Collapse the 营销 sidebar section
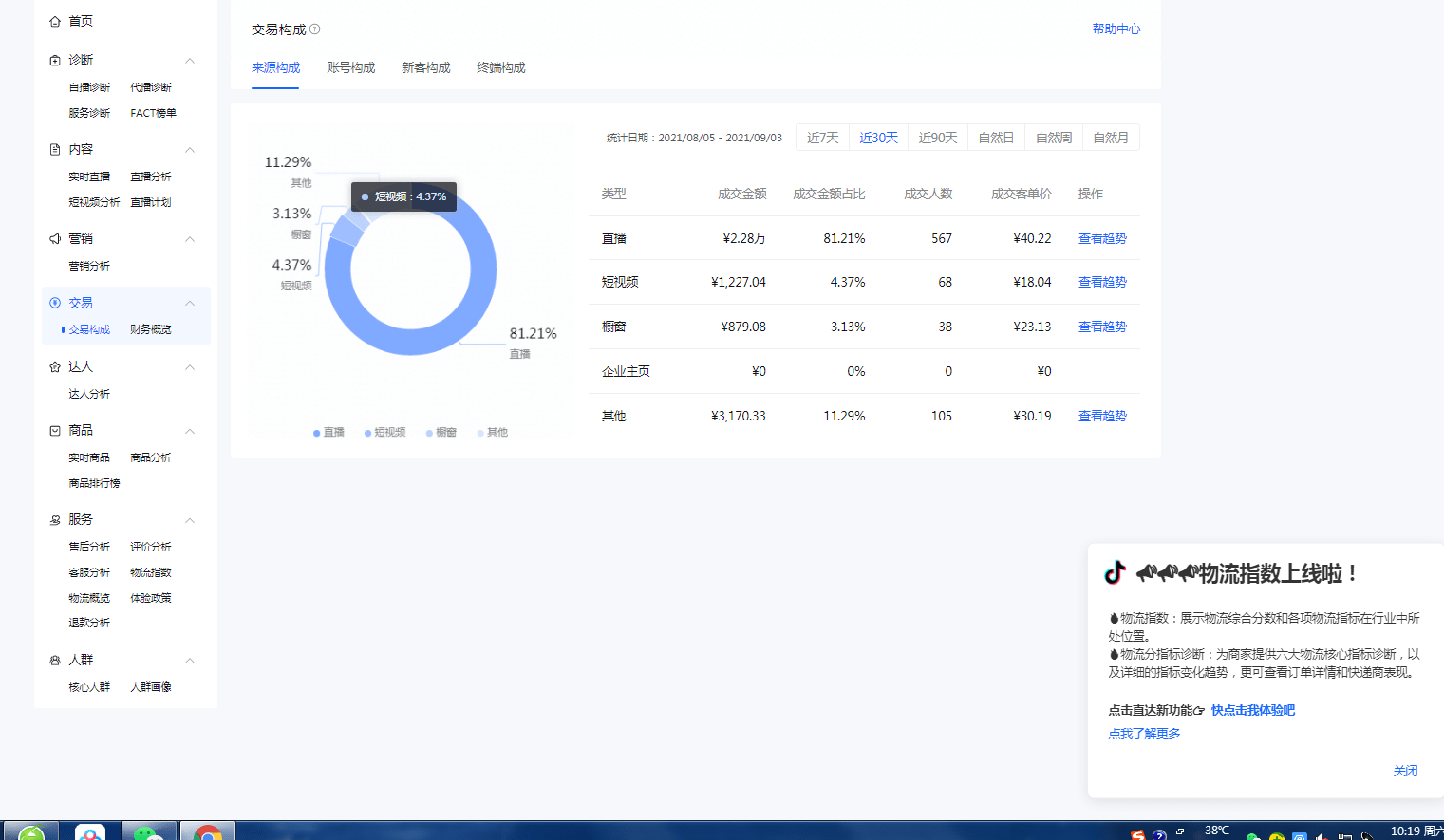The height and width of the screenshot is (840, 1444). click(x=190, y=239)
